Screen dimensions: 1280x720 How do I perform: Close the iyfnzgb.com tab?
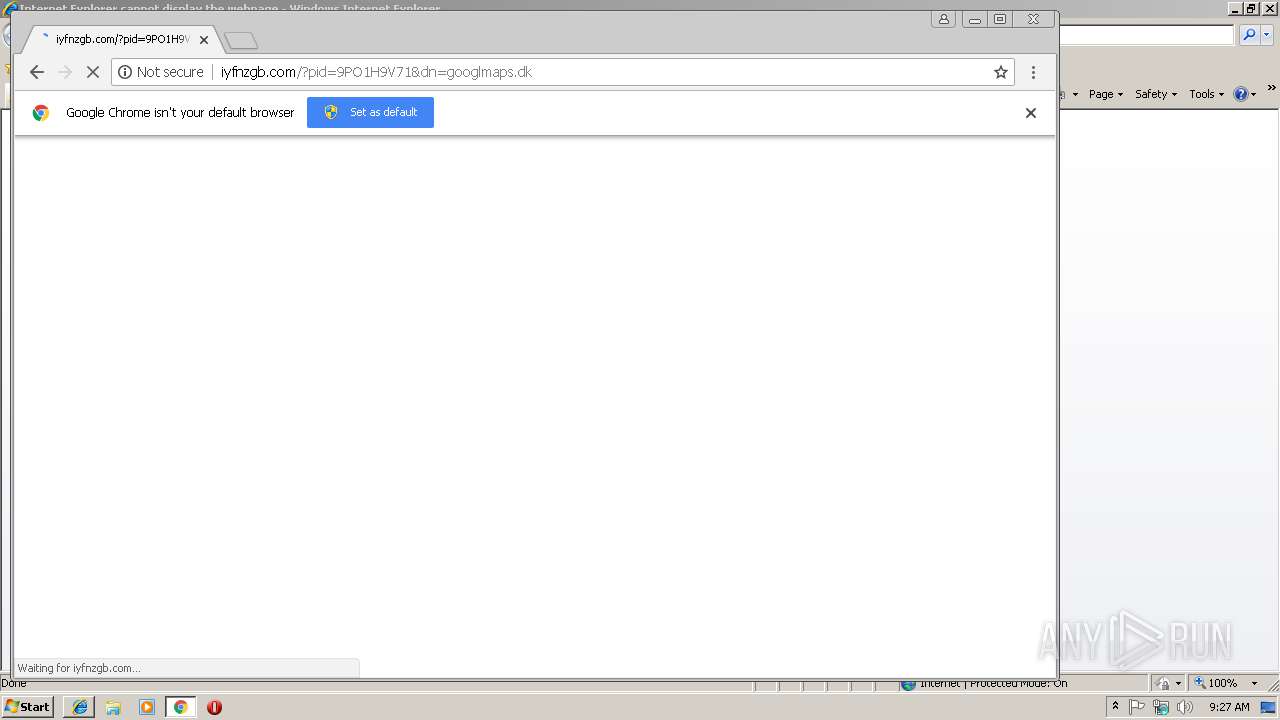pos(204,40)
